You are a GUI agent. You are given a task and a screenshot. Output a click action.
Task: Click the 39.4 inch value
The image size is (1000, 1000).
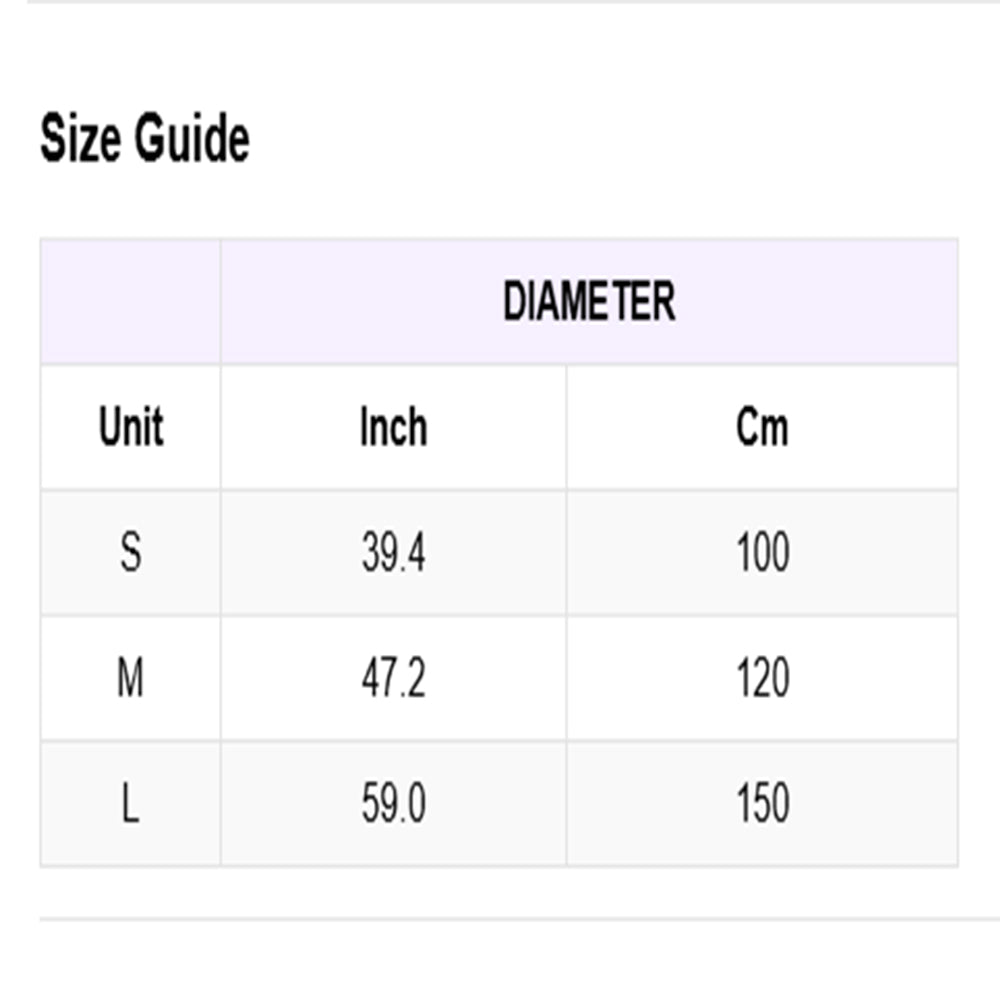(393, 553)
